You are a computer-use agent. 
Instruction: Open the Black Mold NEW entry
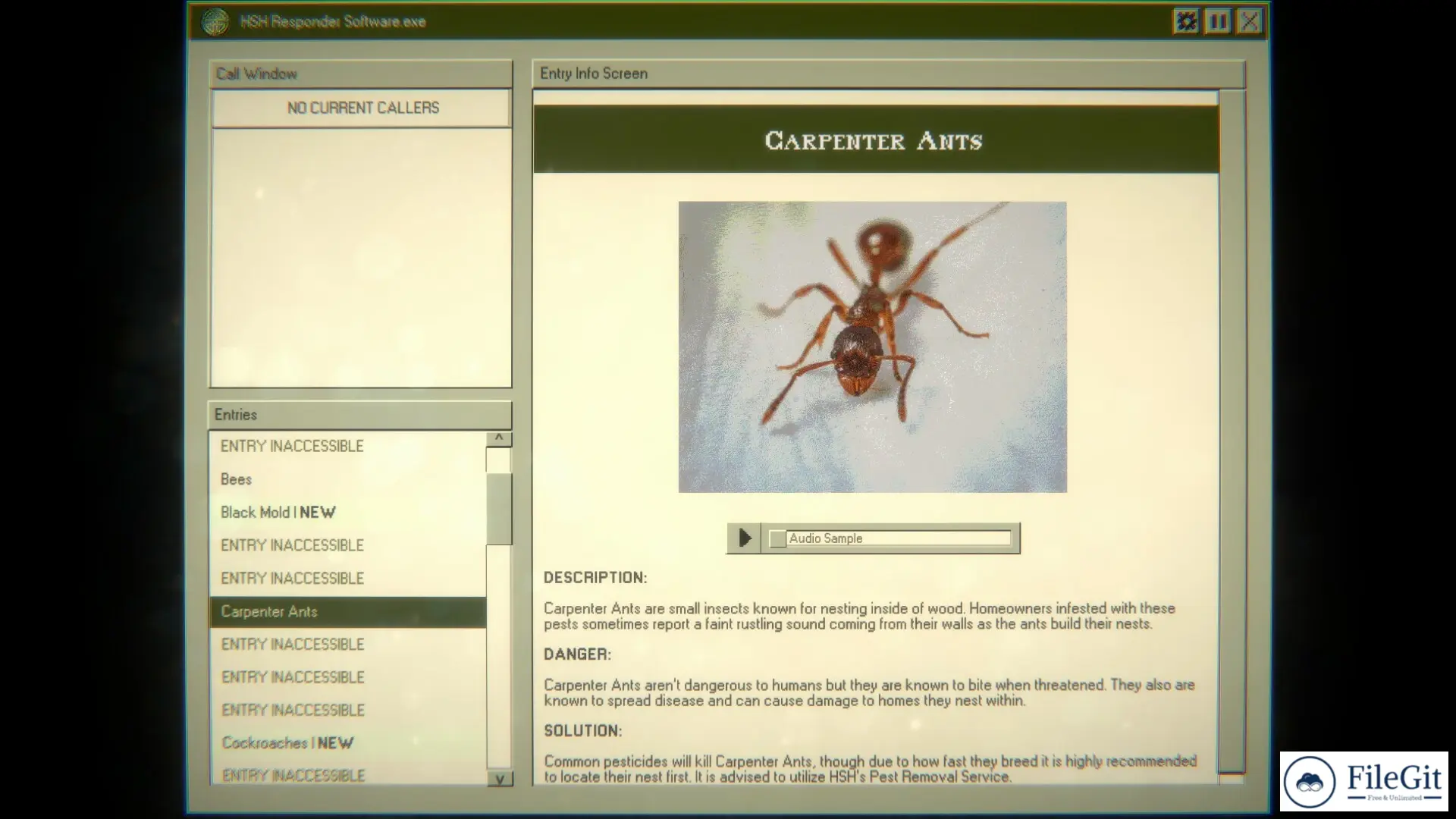click(x=347, y=513)
